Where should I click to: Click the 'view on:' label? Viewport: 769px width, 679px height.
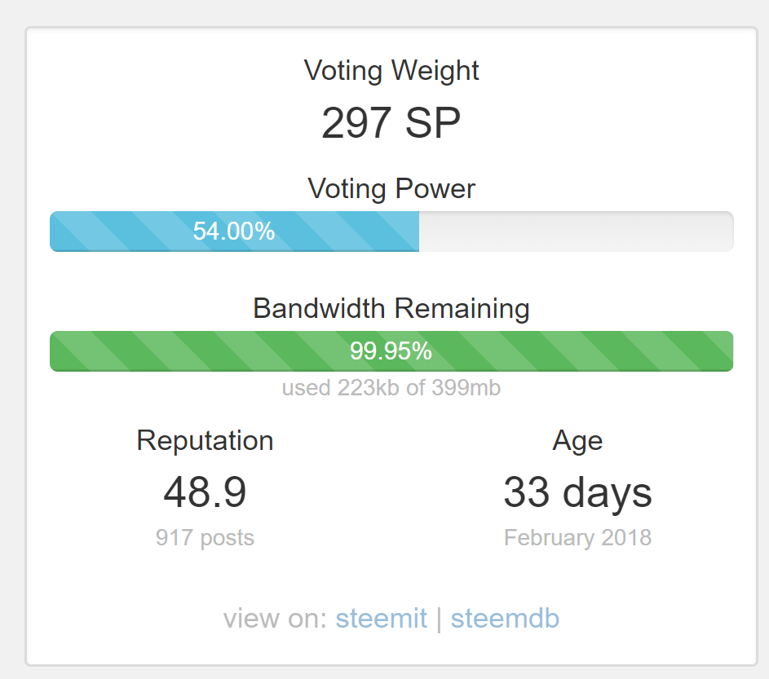pyautogui.click(x=275, y=618)
